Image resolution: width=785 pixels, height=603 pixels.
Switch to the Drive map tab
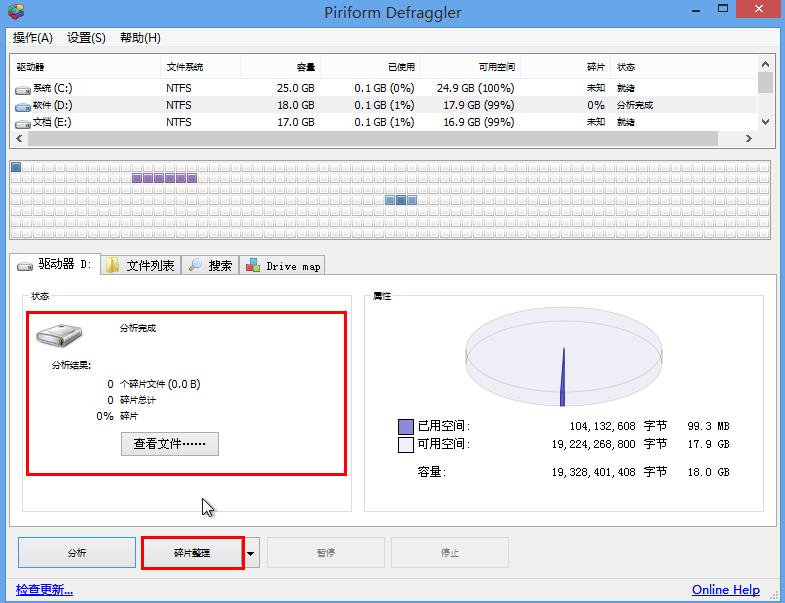pos(282,265)
